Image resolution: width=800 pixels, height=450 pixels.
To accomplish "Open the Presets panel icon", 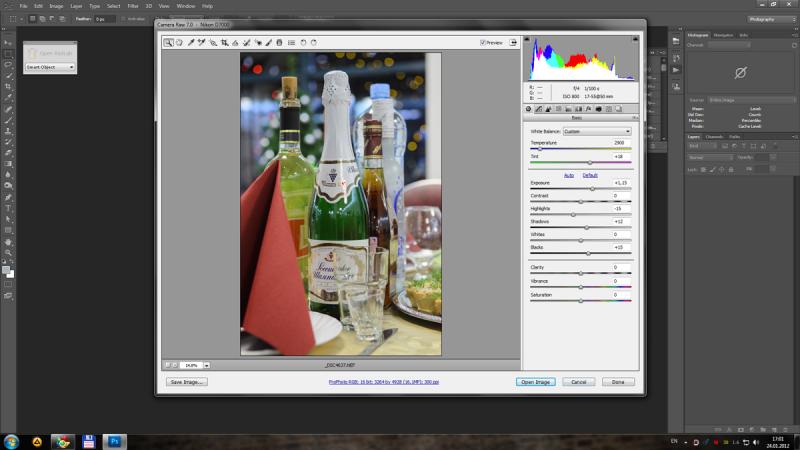I will pos(609,109).
